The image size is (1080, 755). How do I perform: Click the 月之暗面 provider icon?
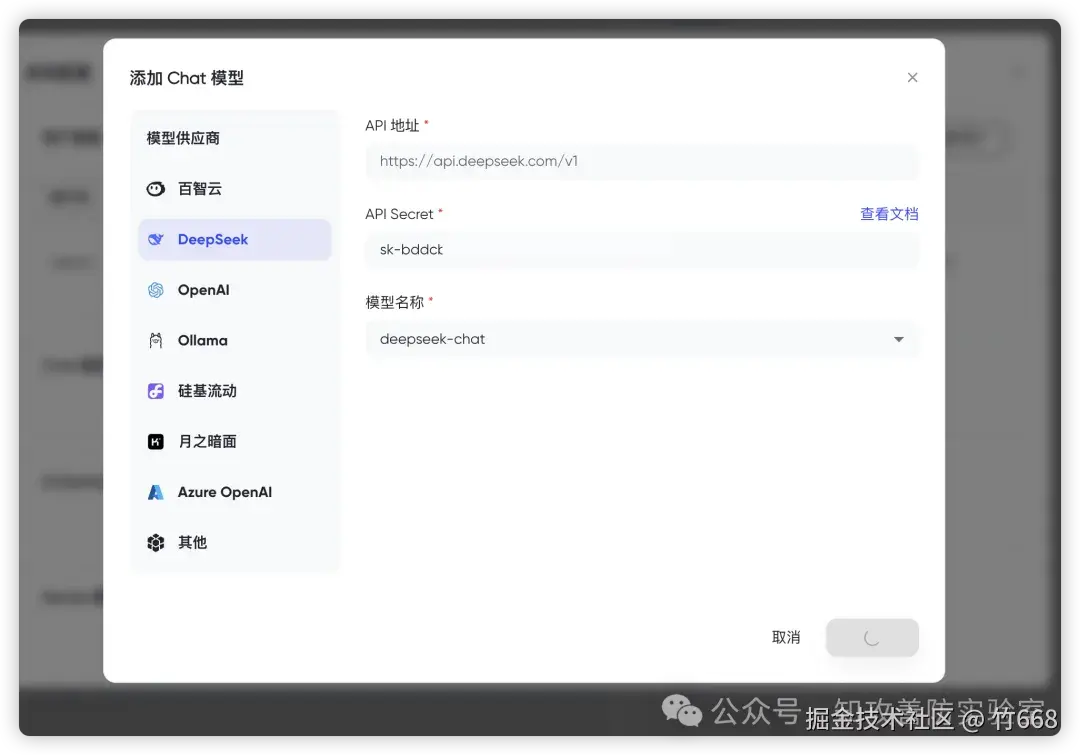155,441
